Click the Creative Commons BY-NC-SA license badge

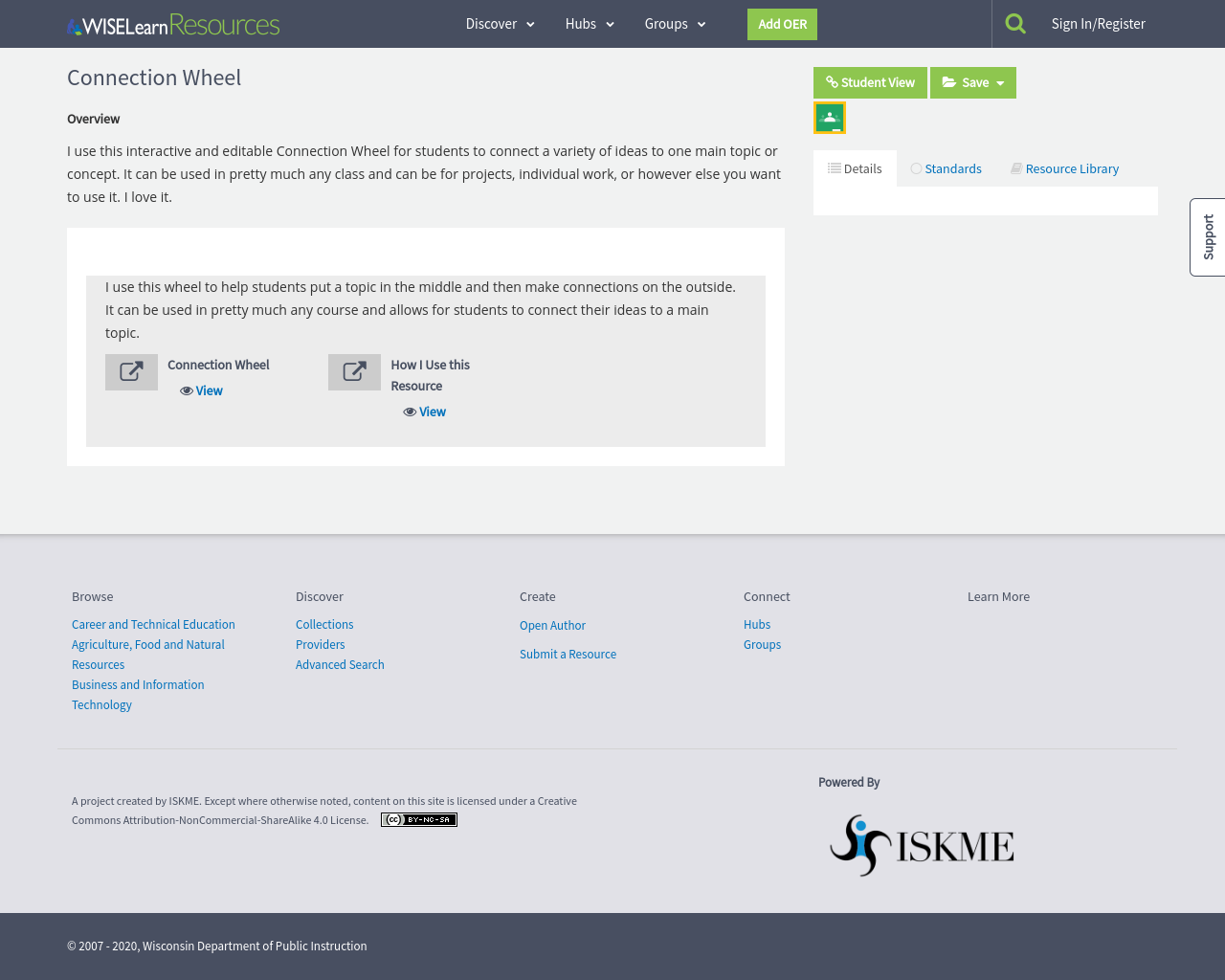click(419, 820)
